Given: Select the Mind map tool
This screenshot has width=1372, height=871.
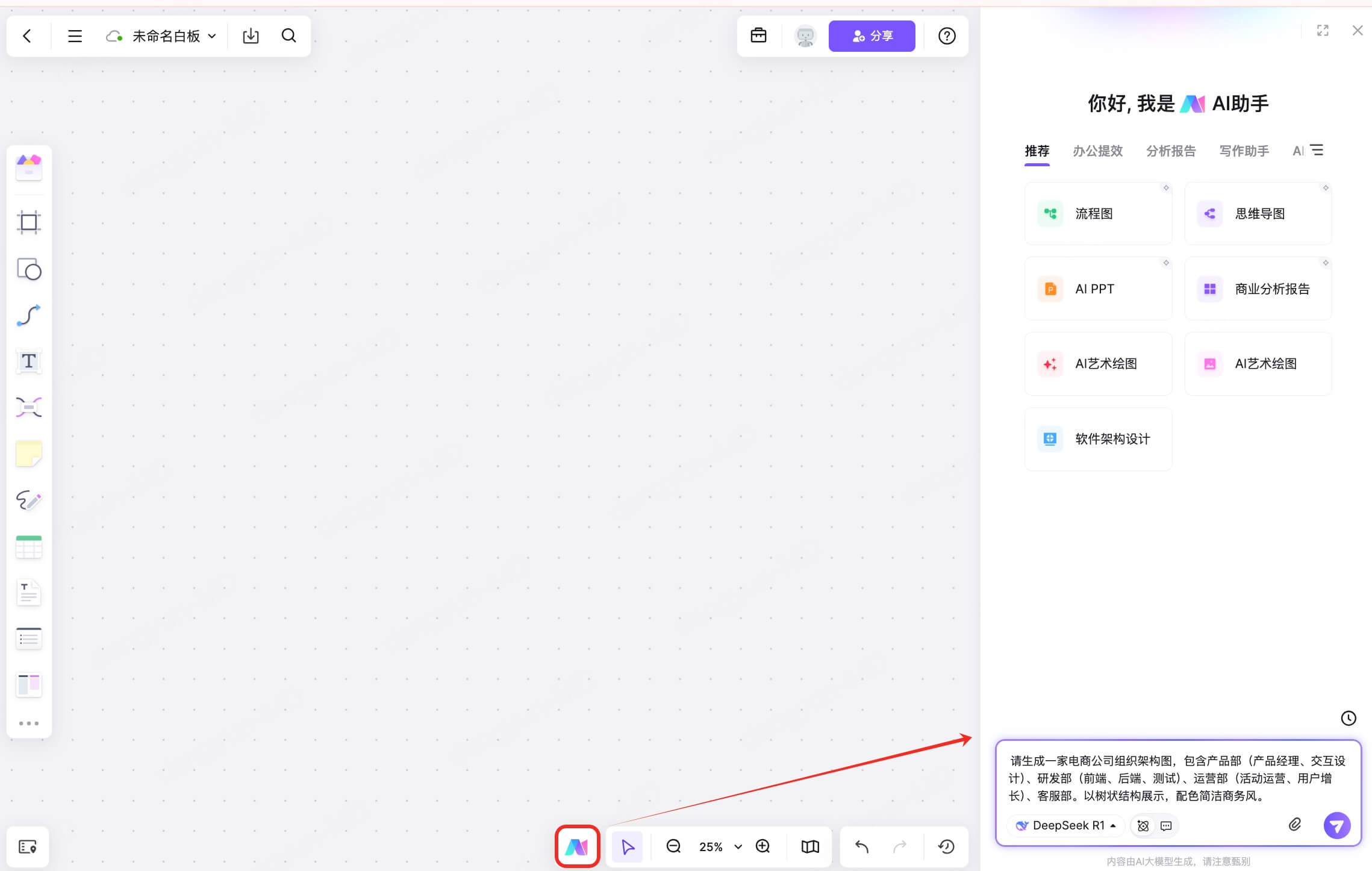Looking at the screenshot, I should pyautogui.click(x=28, y=408).
